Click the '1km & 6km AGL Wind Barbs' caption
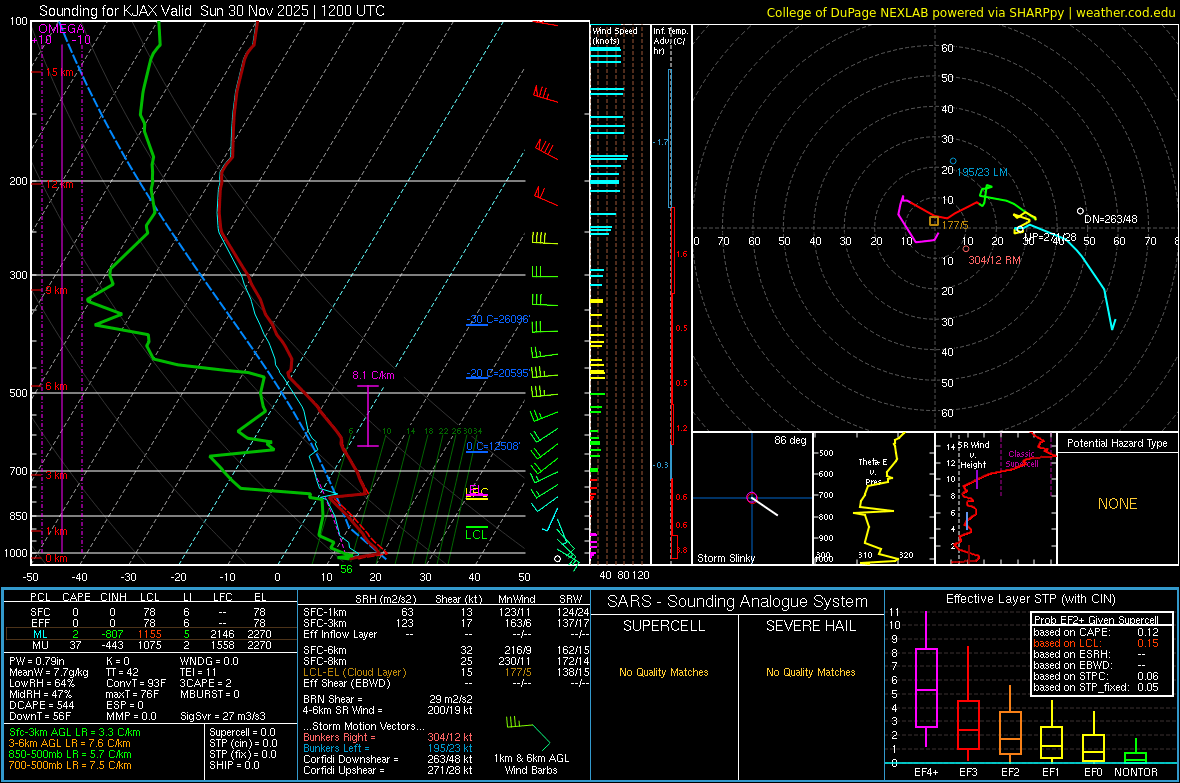This screenshot has height=783, width=1180. click(531, 764)
